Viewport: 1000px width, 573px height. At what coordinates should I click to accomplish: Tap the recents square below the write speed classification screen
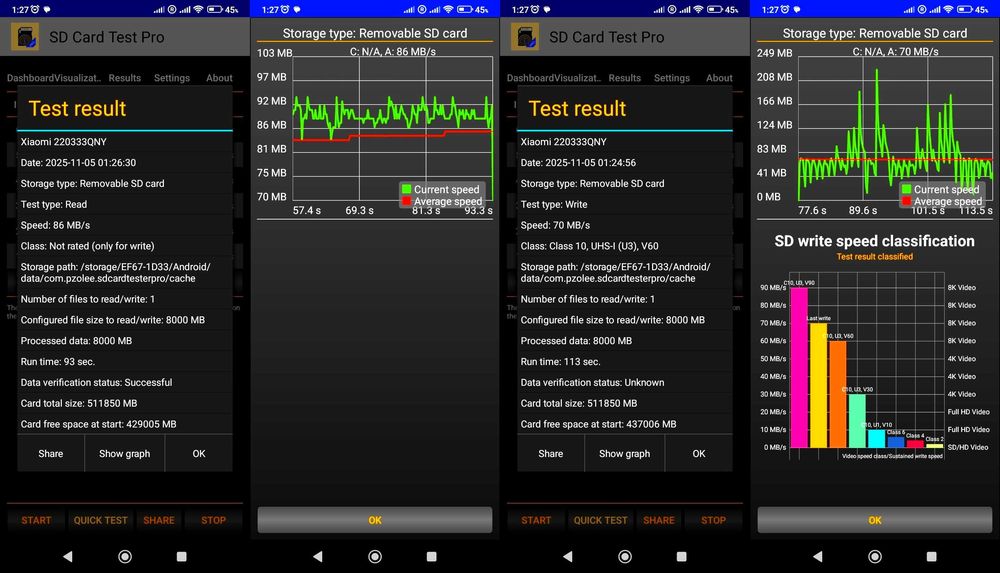click(932, 556)
